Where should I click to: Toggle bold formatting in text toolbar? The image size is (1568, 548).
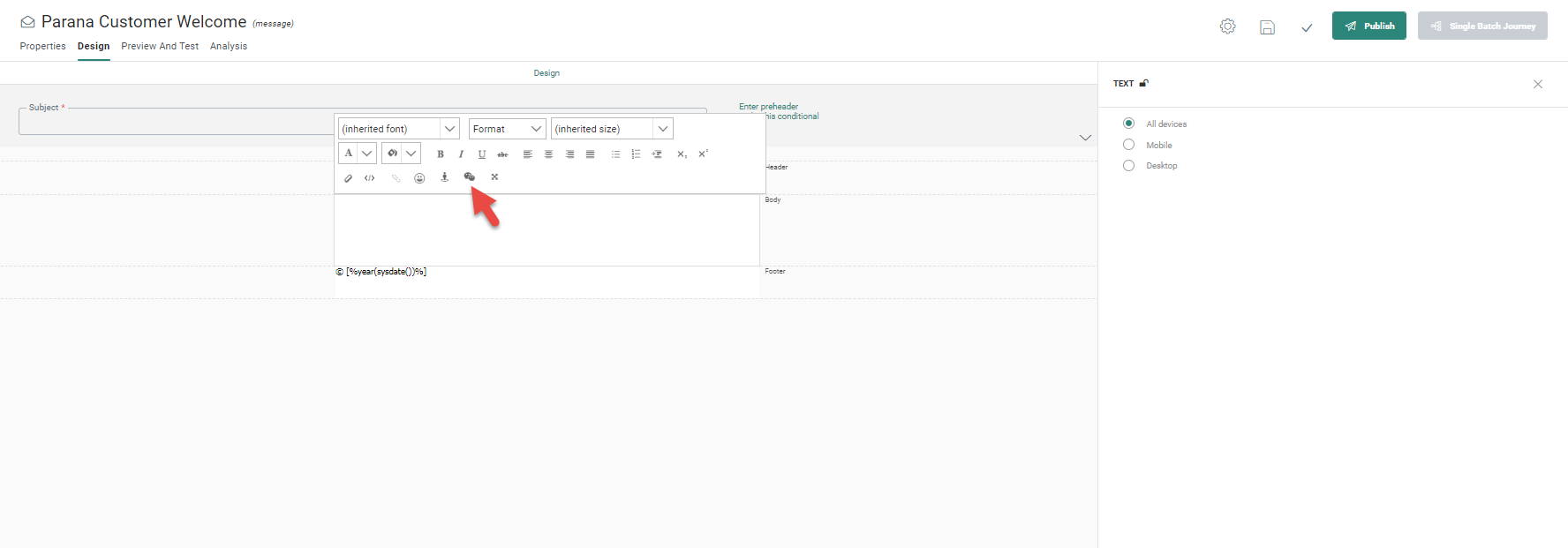pos(441,154)
